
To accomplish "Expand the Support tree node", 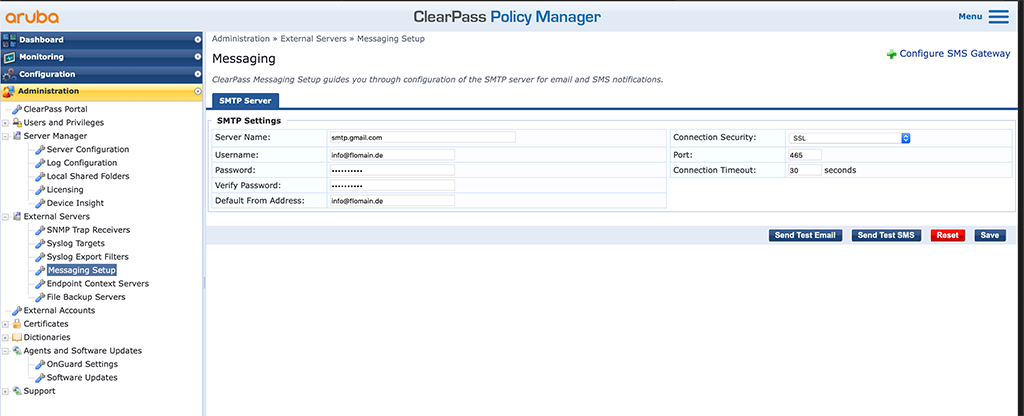I will pos(5,391).
